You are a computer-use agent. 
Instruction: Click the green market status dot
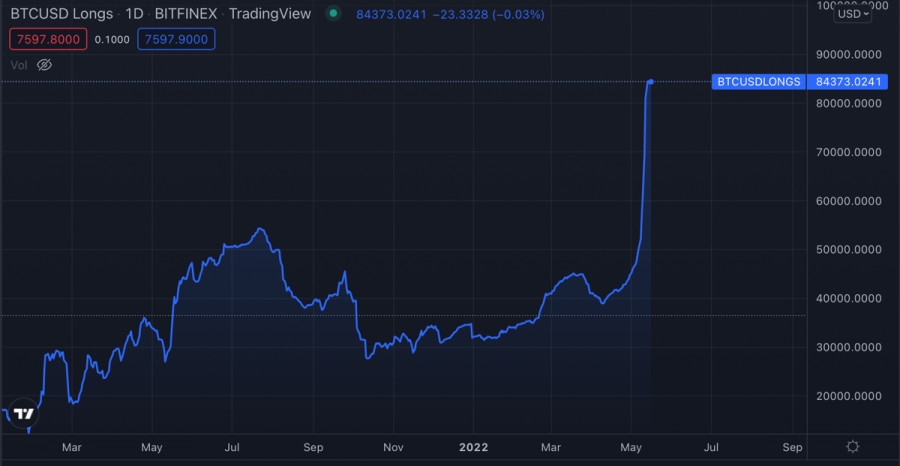[333, 14]
